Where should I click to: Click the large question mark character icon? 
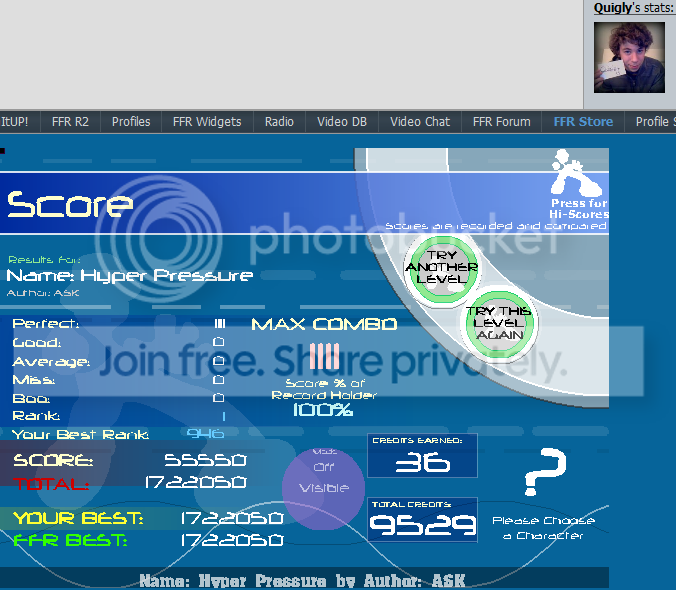544,476
